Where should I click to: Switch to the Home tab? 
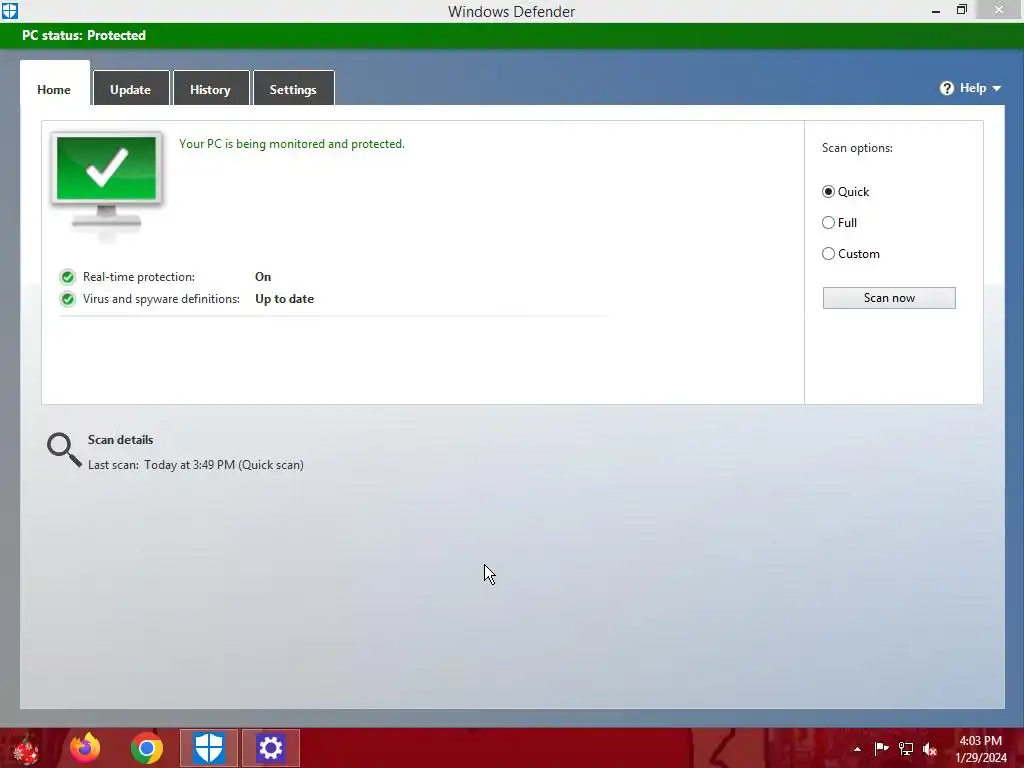pyautogui.click(x=54, y=89)
